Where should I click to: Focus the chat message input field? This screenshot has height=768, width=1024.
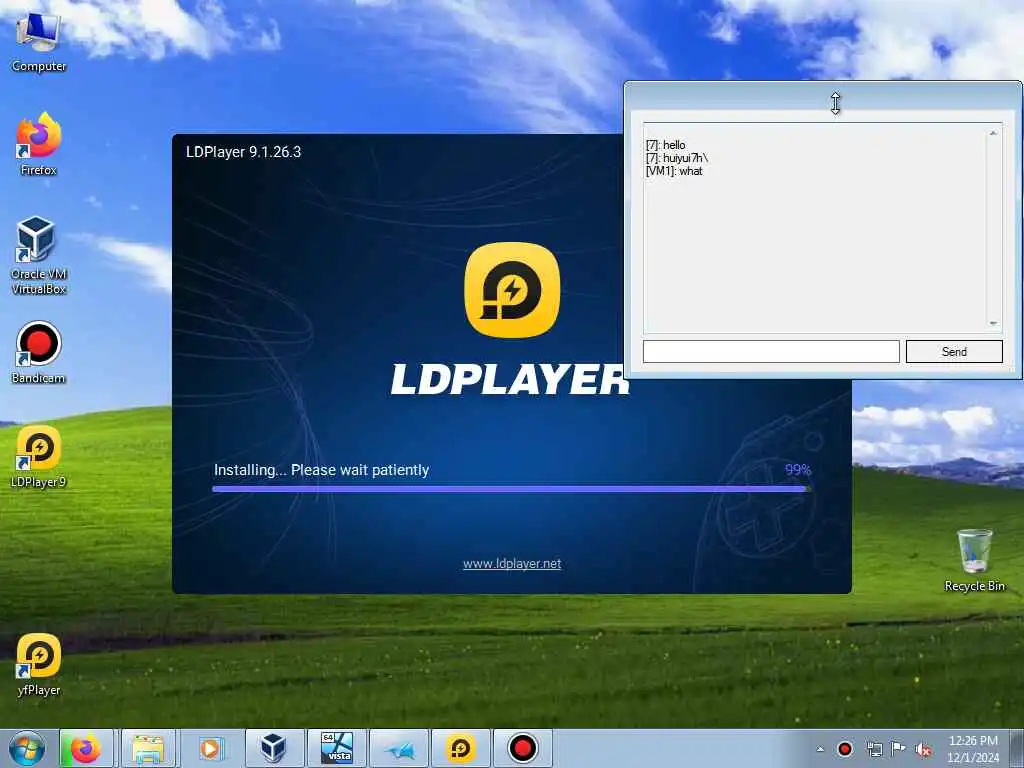pos(771,351)
